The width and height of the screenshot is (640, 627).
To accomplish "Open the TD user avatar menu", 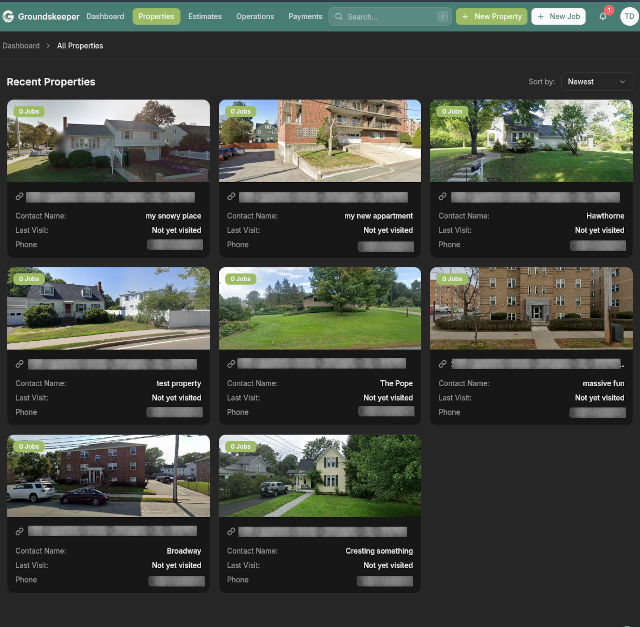I will pyautogui.click(x=628, y=16).
